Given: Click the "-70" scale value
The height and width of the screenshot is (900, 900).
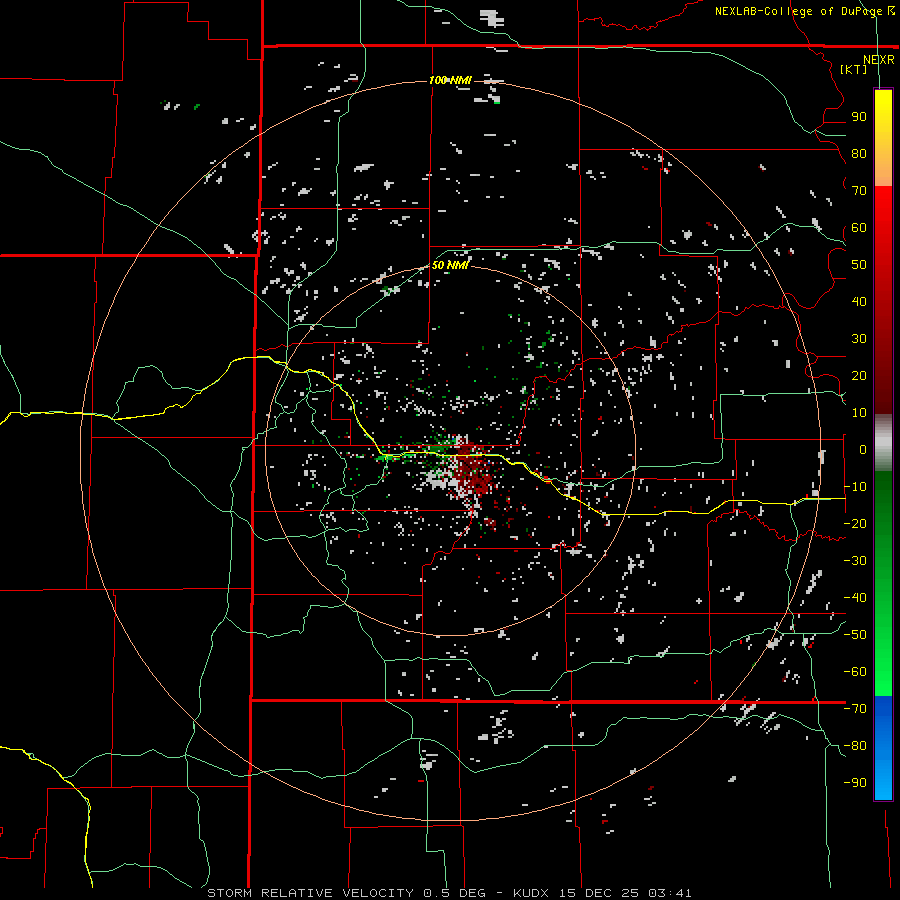Looking at the screenshot, I should (855, 709).
